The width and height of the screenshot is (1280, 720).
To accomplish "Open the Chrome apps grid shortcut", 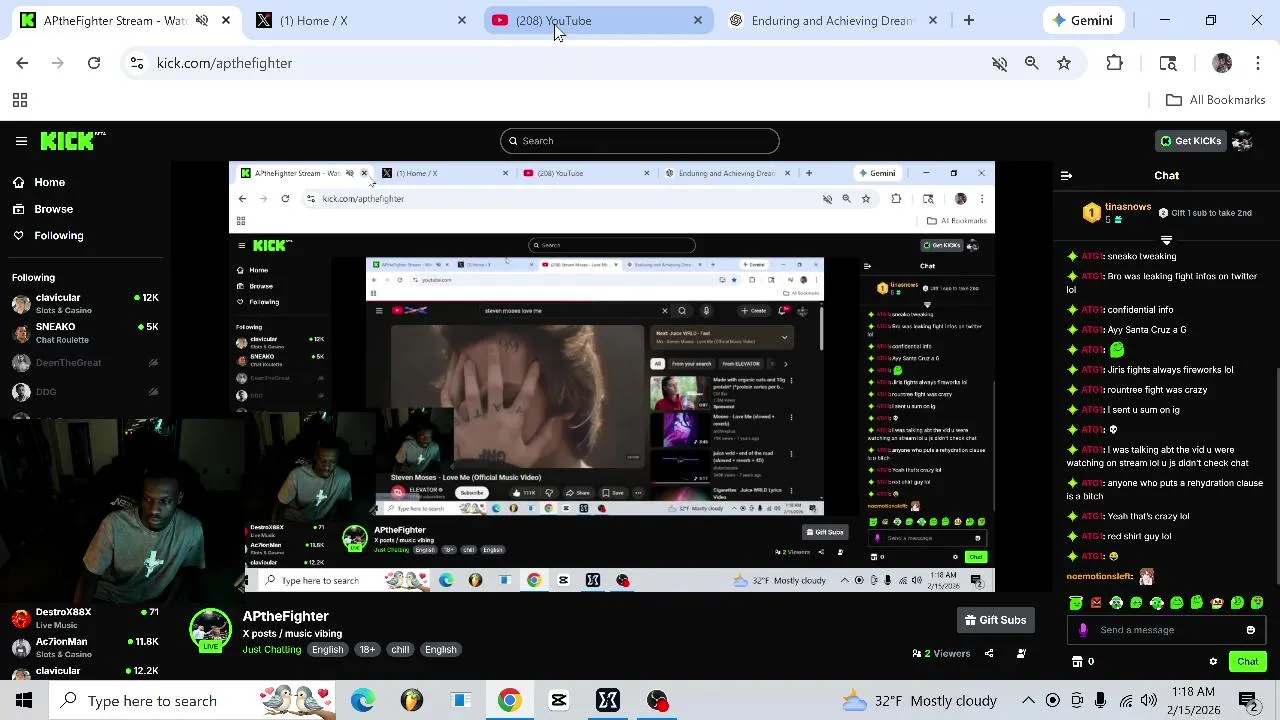I will click(19, 100).
